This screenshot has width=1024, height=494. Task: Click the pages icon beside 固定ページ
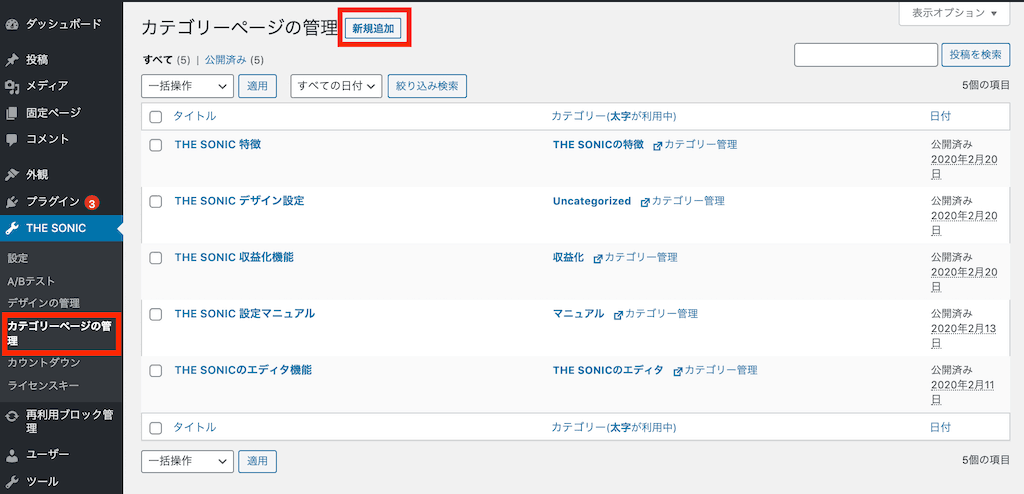pyautogui.click(x=11, y=113)
